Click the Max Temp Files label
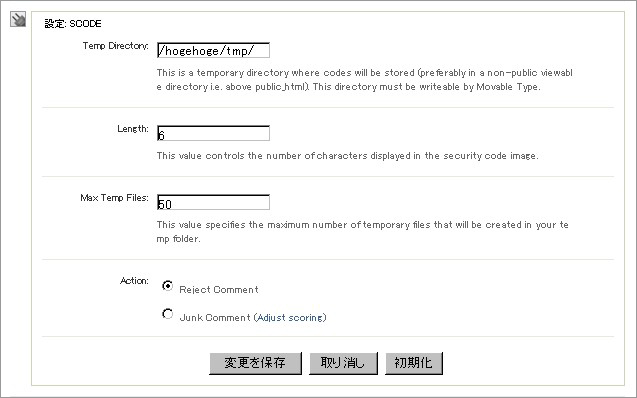 (x=114, y=198)
